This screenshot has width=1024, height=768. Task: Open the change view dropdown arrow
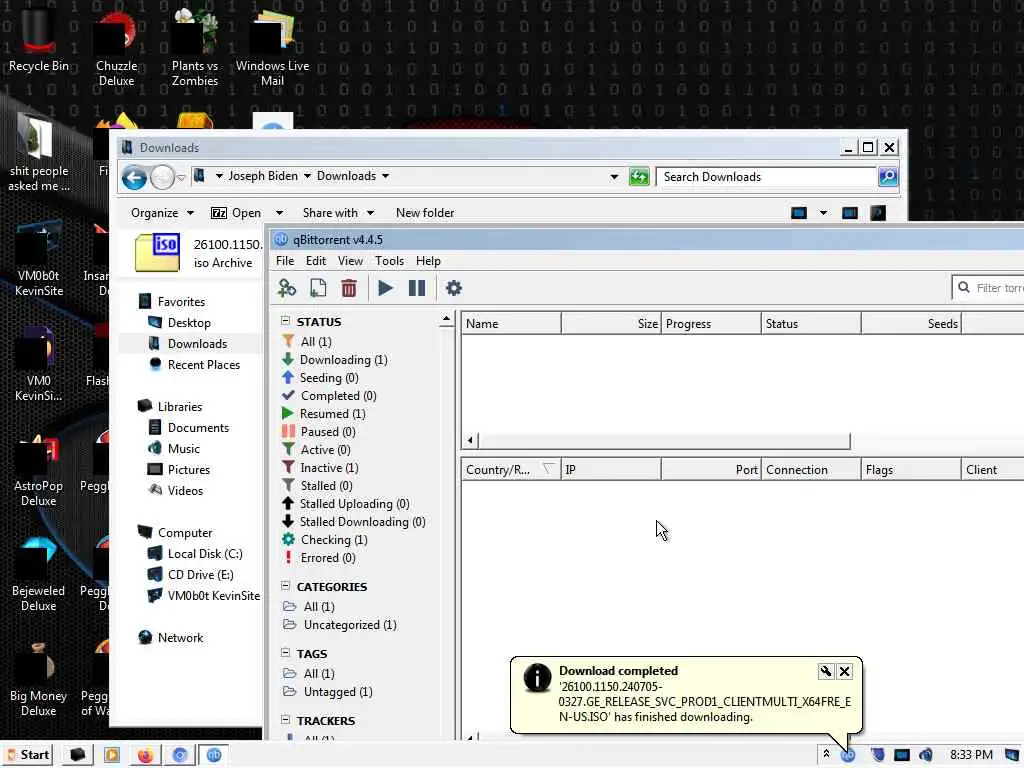pos(823,213)
